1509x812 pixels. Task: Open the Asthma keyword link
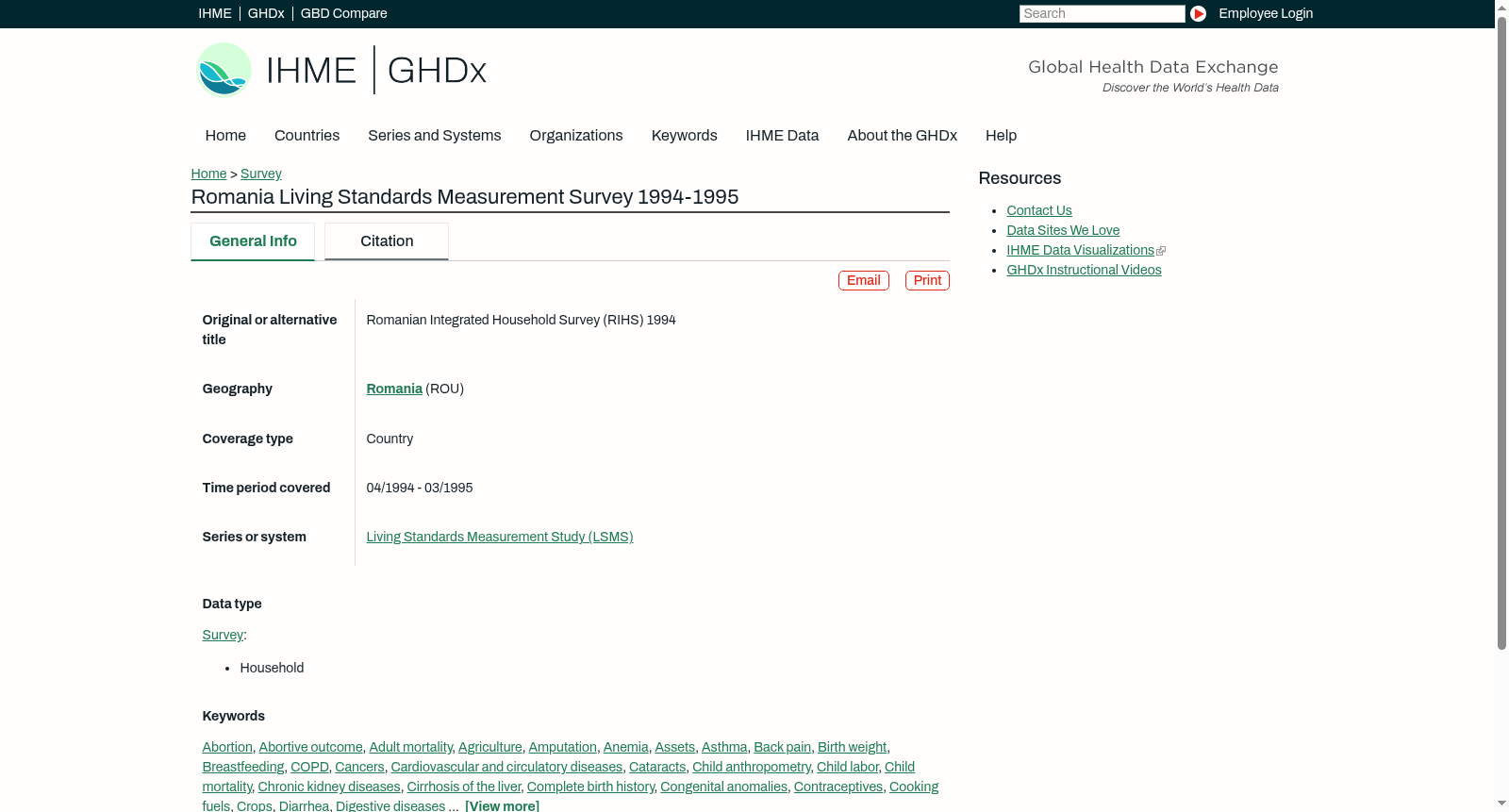(724, 747)
